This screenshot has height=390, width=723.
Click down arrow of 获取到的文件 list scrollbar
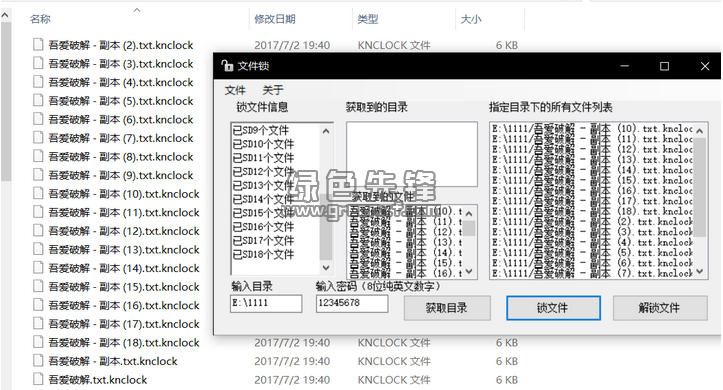click(x=469, y=271)
